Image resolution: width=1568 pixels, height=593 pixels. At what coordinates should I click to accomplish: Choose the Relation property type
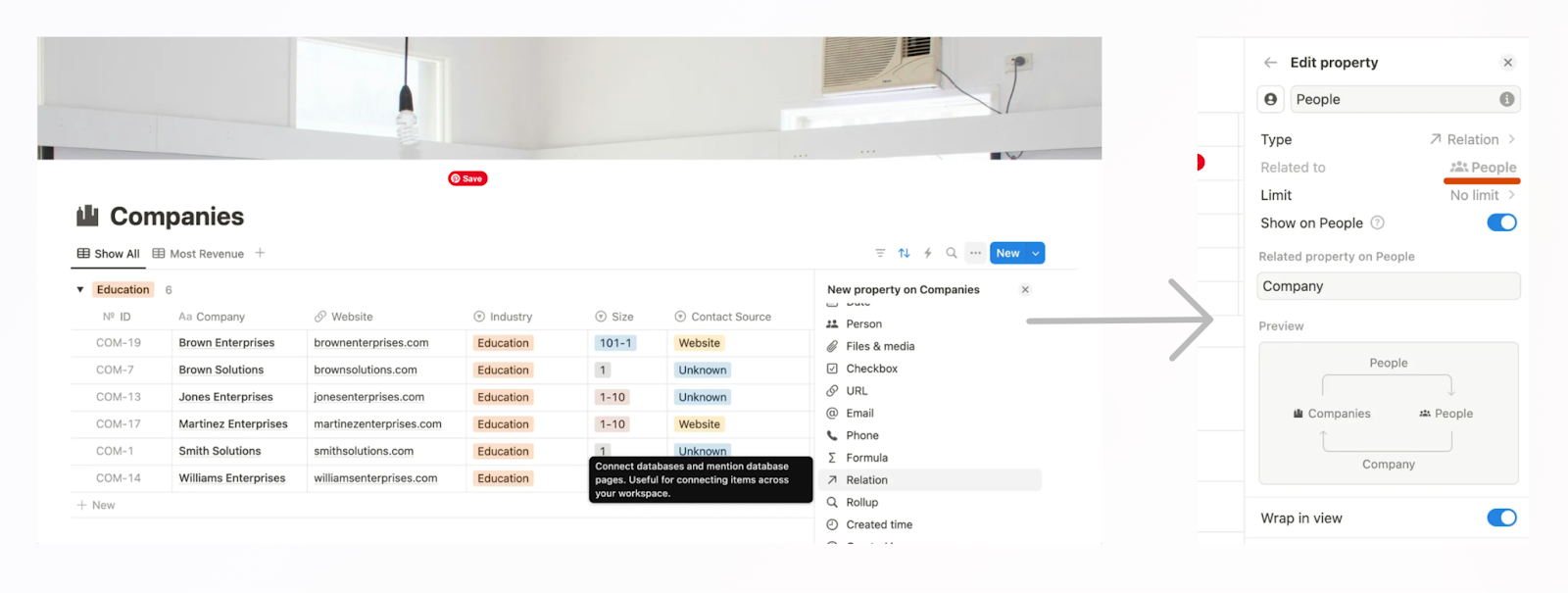(x=932, y=480)
